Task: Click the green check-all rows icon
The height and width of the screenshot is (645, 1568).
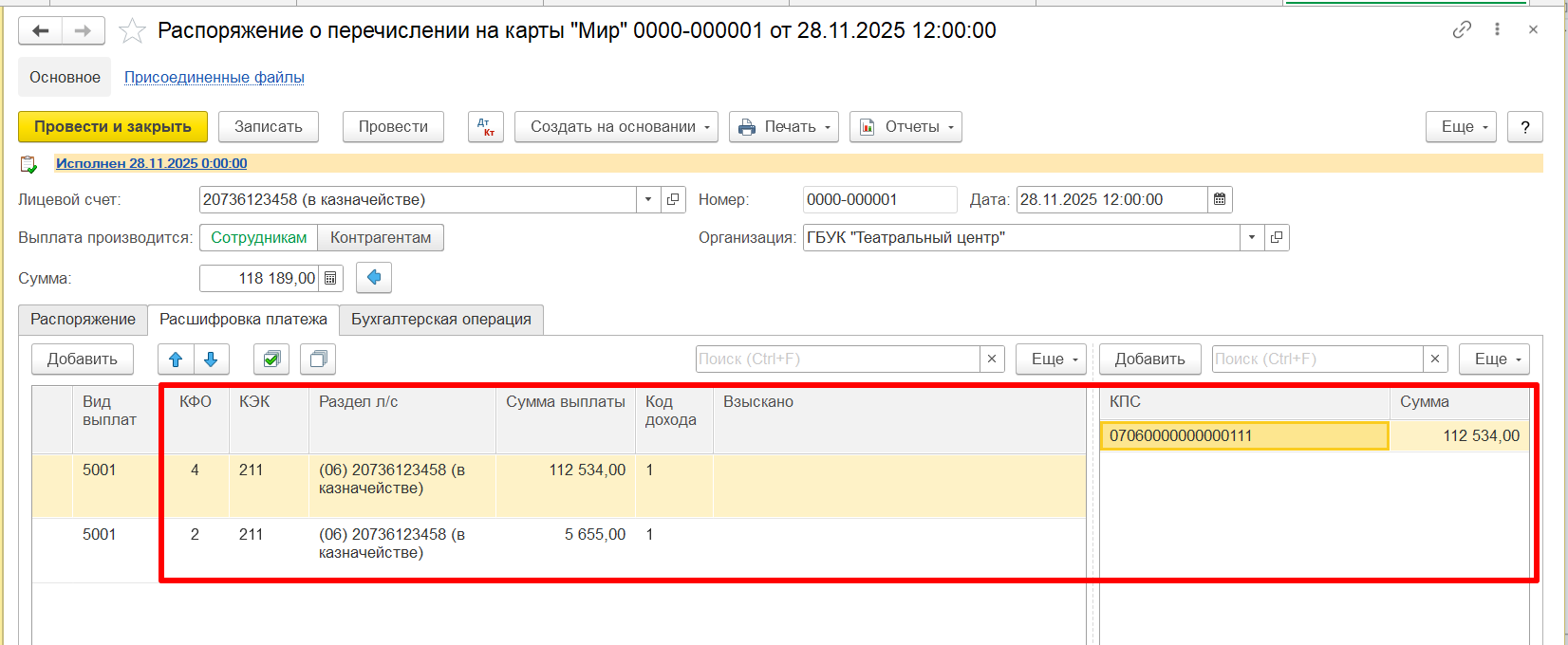Action: point(271,359)
